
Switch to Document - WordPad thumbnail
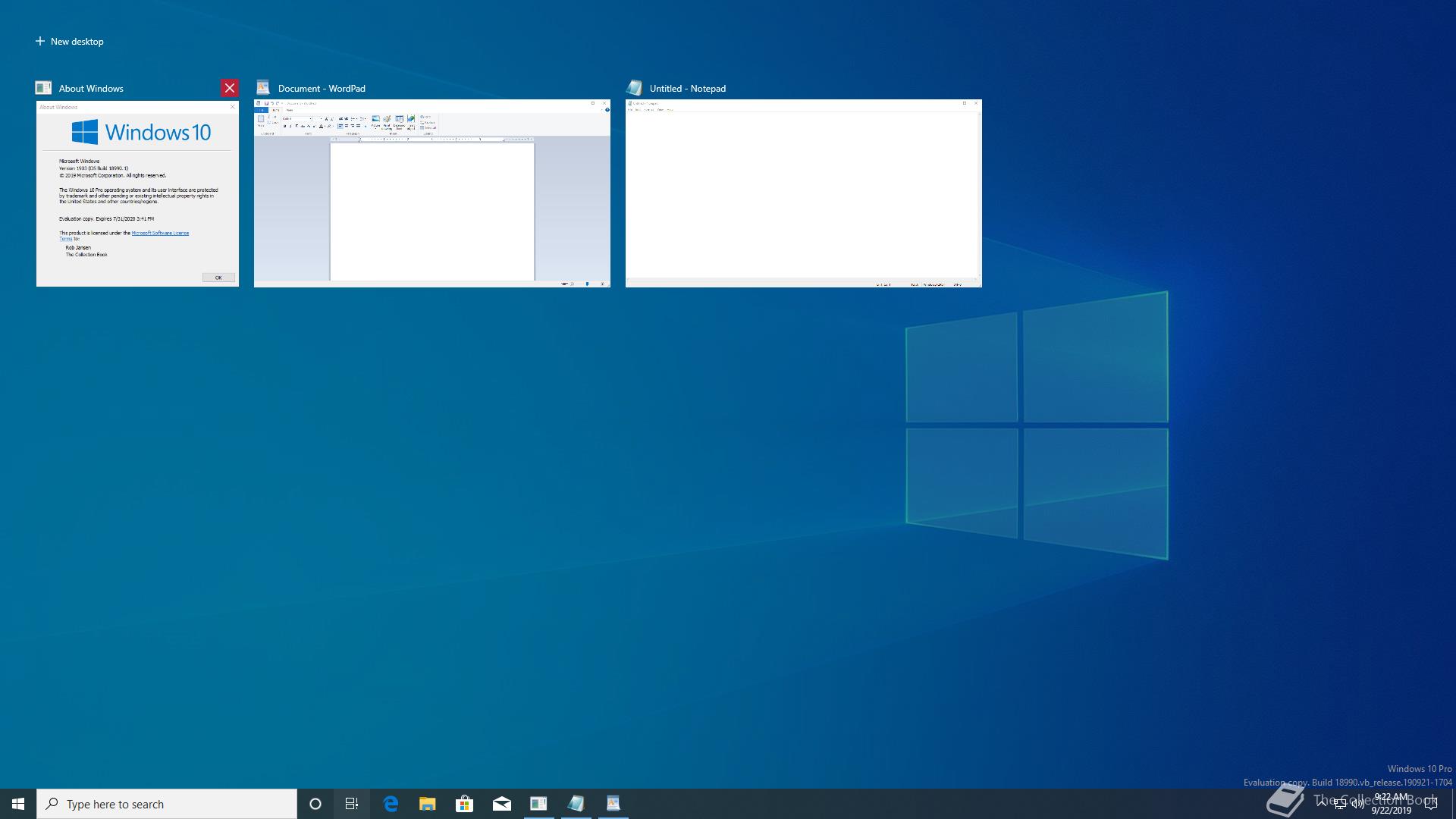coord(431,193)
